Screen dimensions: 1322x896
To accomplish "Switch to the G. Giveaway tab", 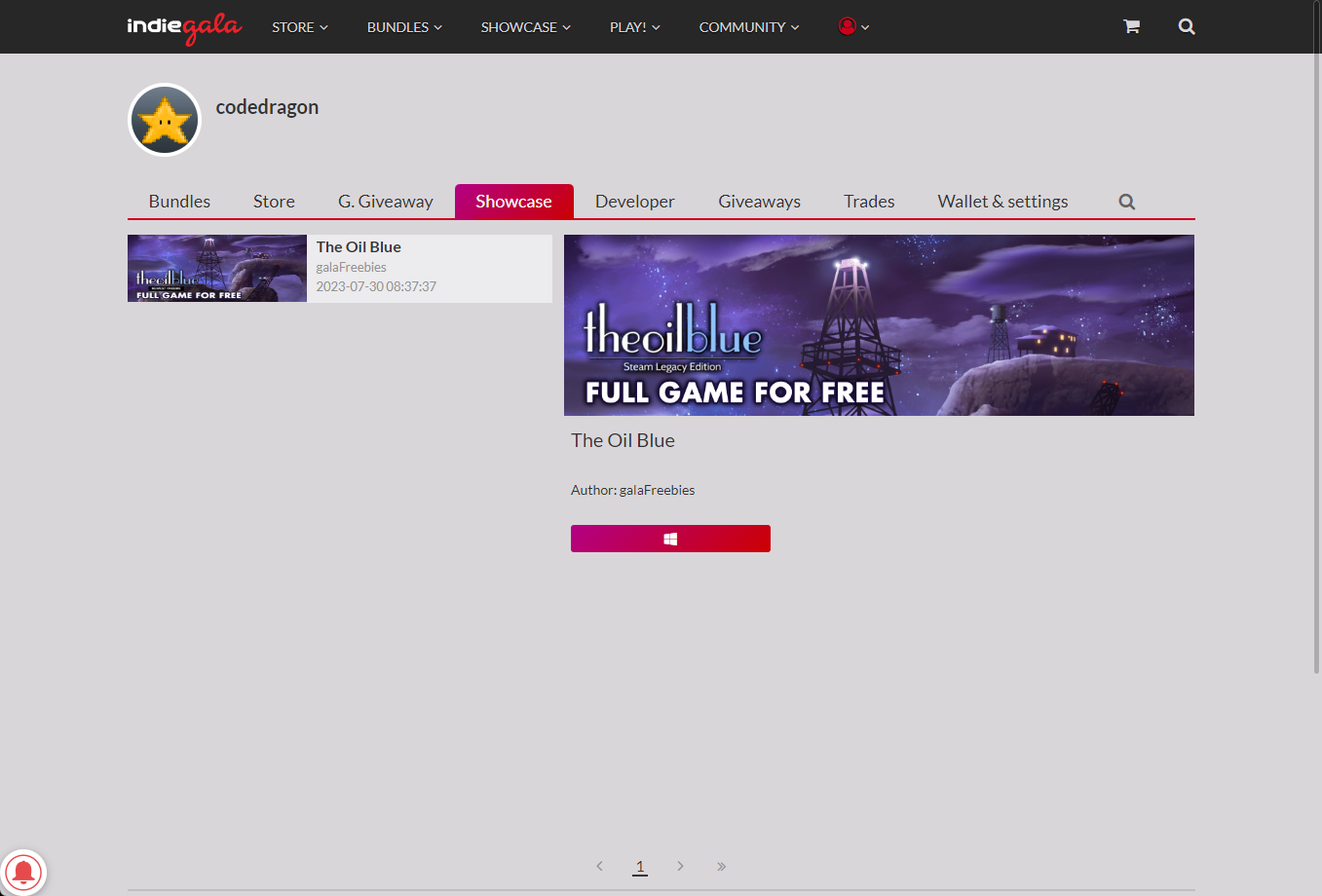I will tap(386, 202).
